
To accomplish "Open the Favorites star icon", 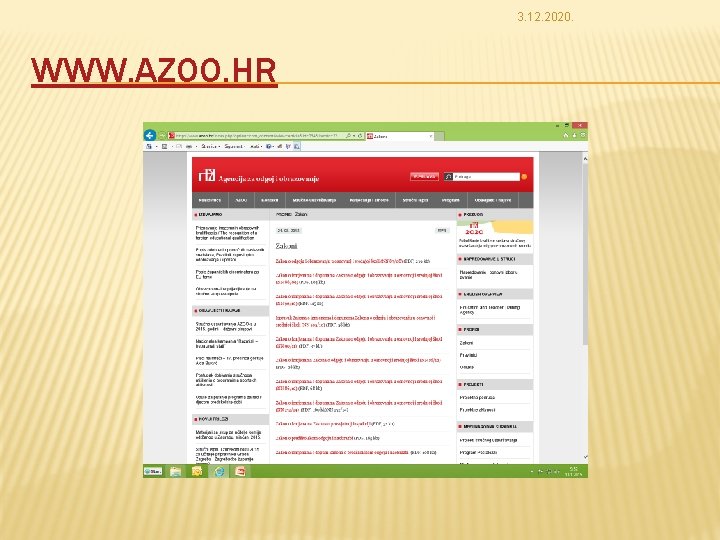I will (574, 135).
